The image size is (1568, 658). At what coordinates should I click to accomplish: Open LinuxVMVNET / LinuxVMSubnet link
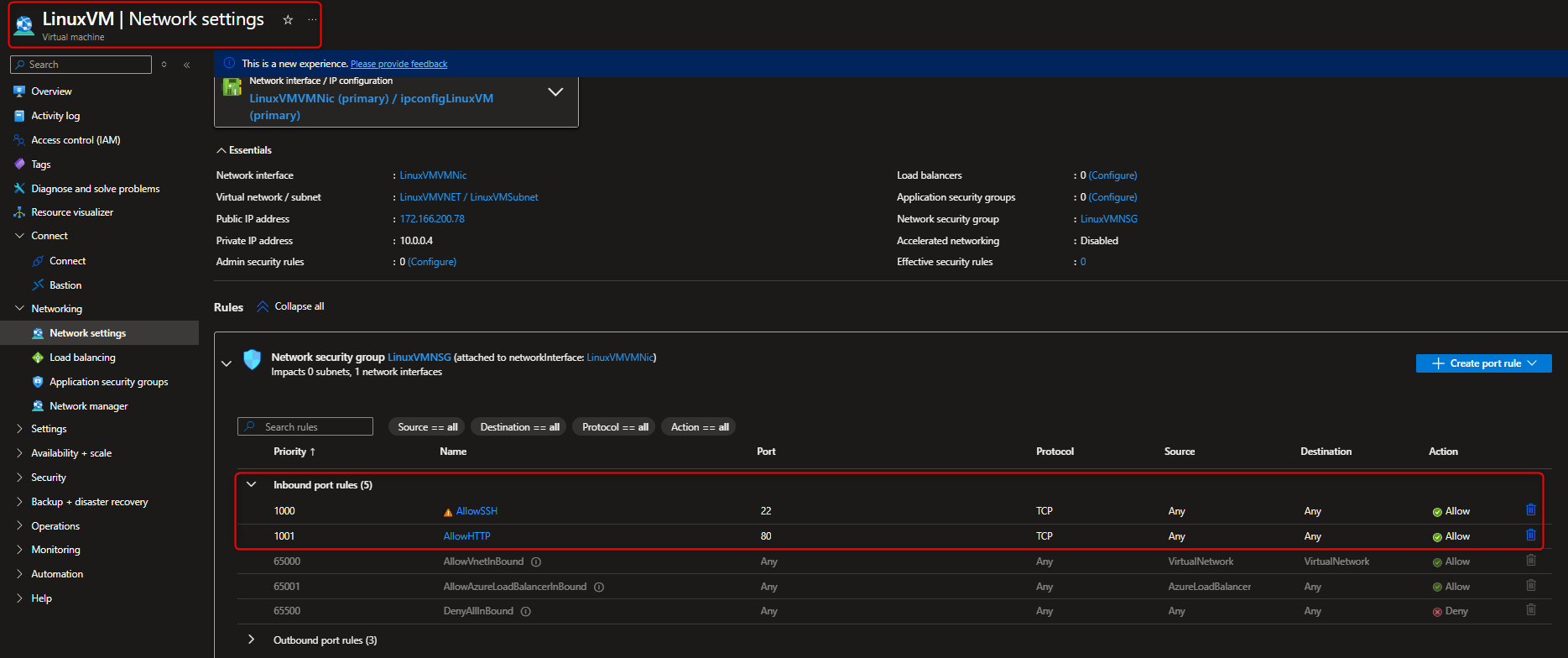point(469,197)
